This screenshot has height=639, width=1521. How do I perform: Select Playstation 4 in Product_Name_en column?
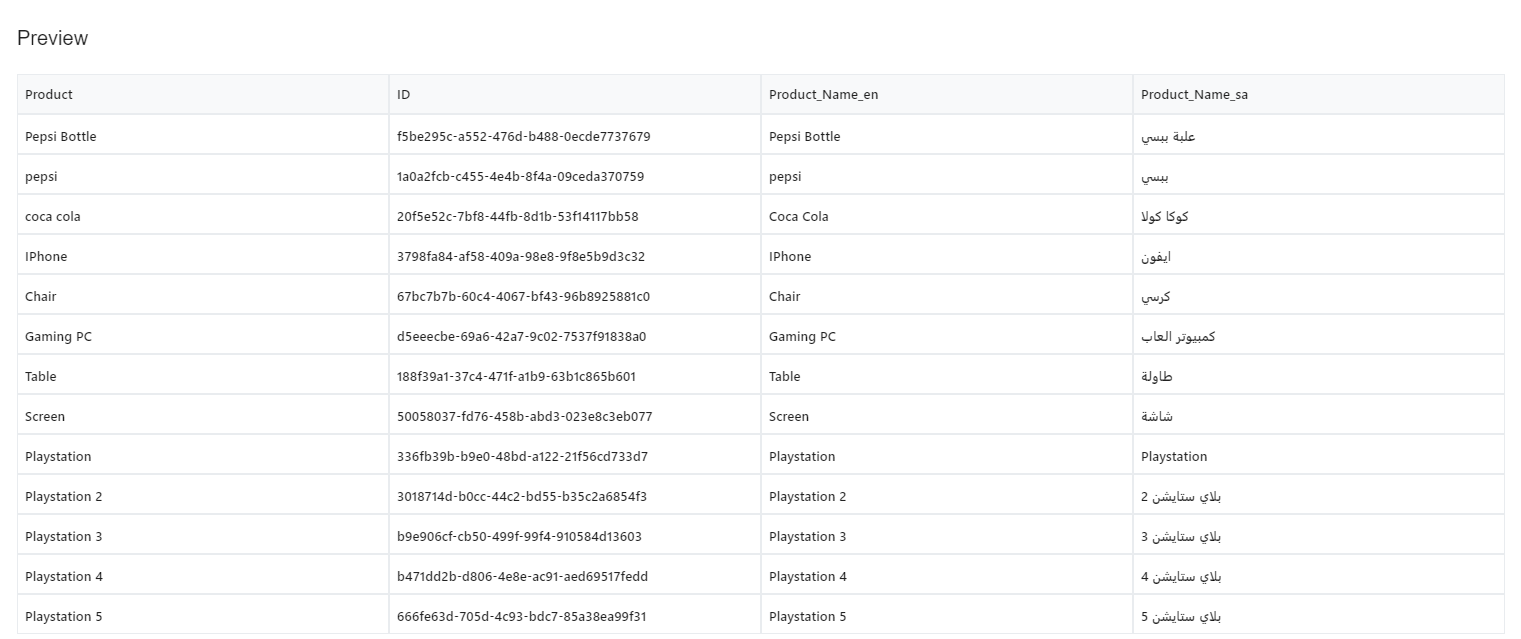point(807,577)
